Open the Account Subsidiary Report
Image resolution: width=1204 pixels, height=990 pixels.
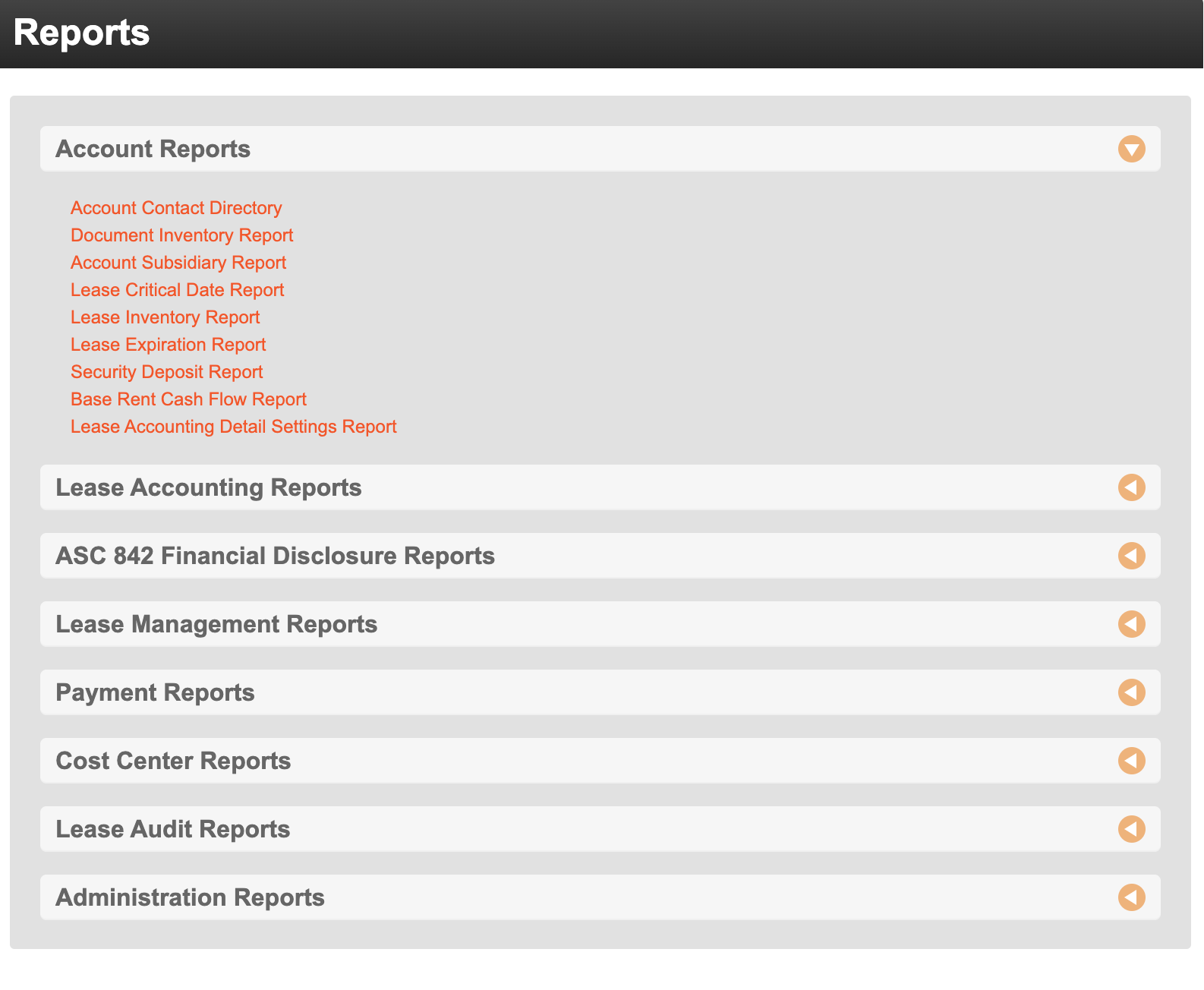pos(178,263)
